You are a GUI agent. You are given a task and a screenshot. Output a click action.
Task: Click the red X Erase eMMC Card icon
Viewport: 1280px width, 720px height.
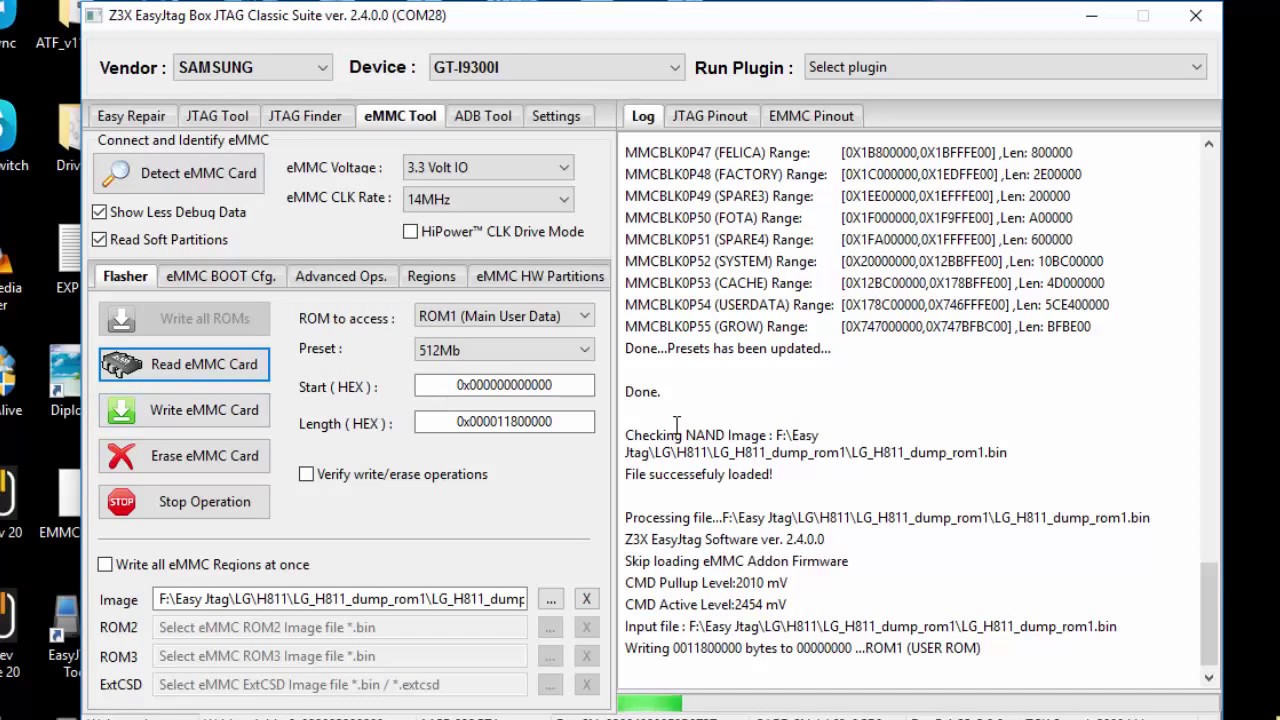tap(121, 456)
